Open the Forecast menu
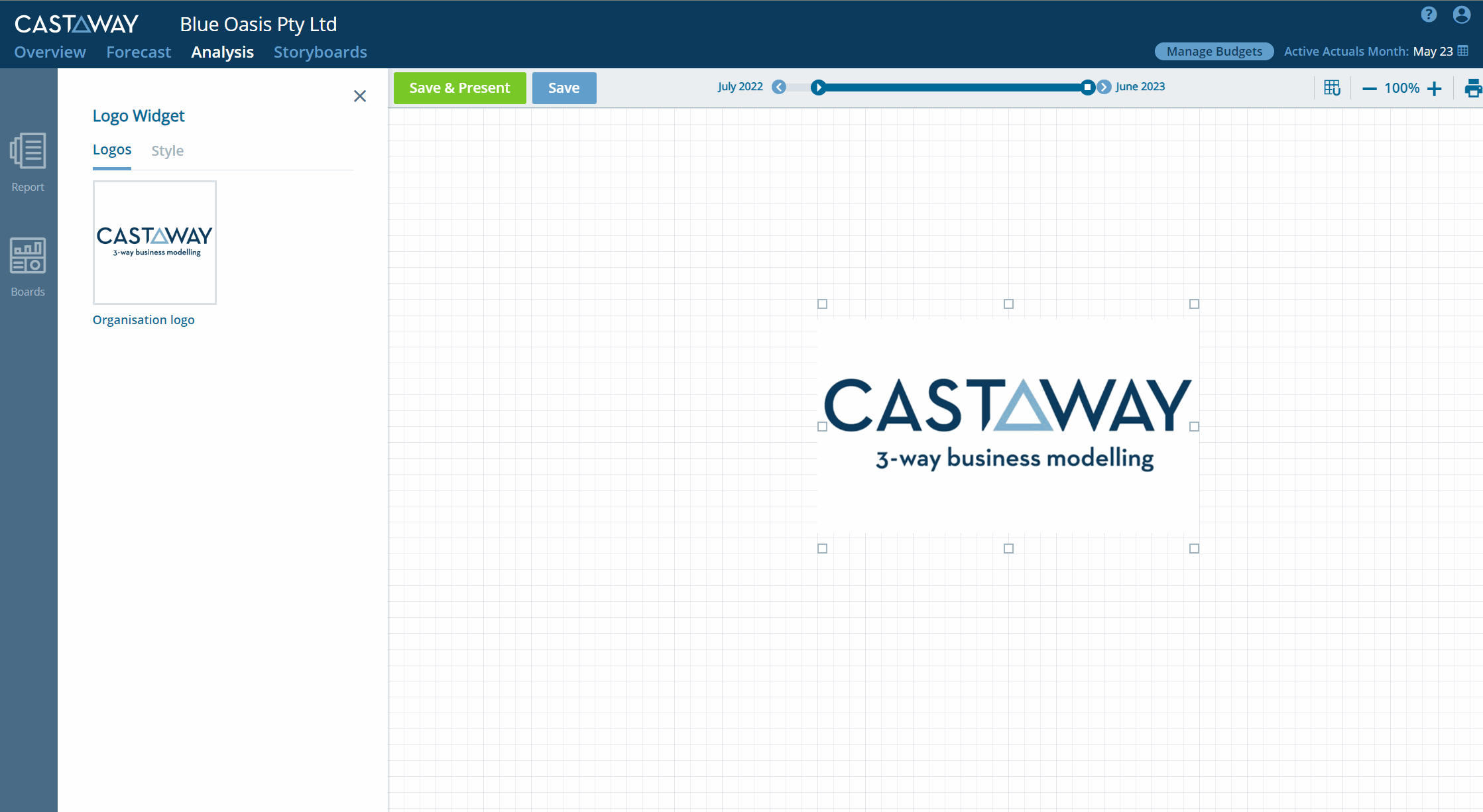1483x812 pixels. [x=139, y=52]
